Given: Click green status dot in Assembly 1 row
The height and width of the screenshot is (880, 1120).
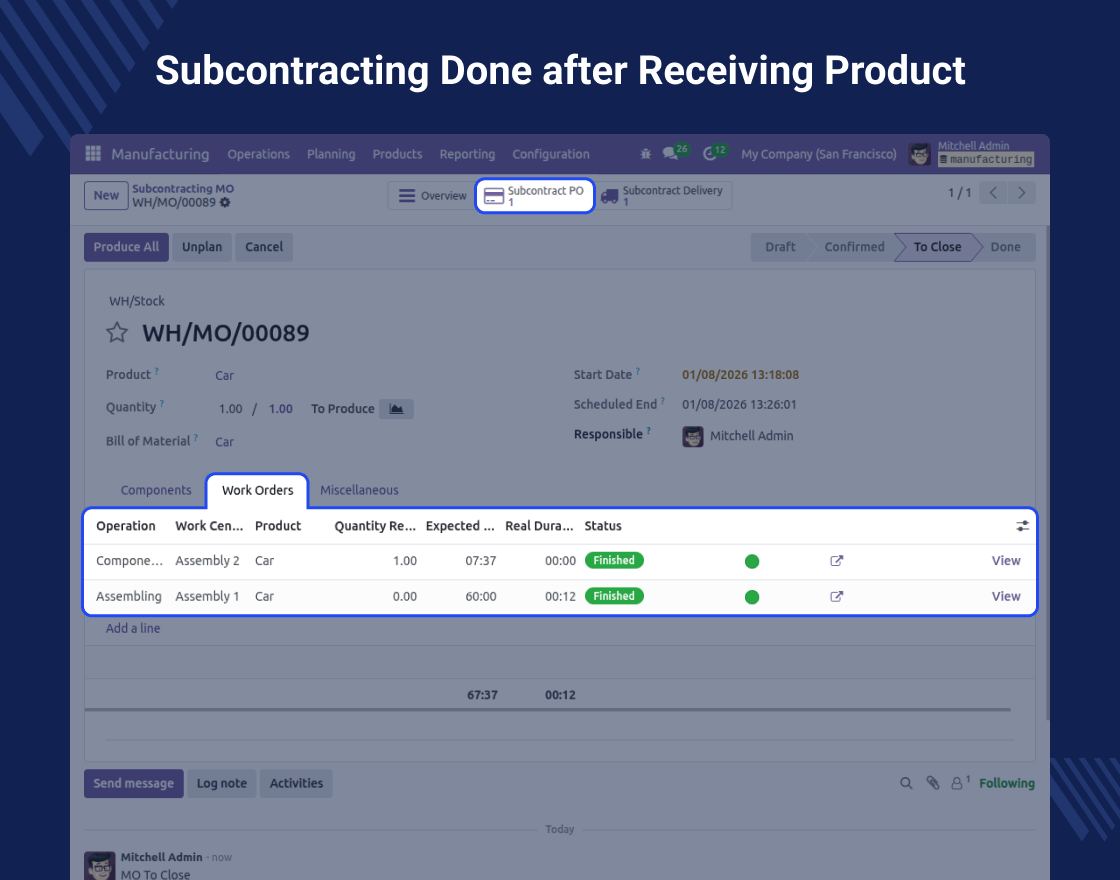Looking at the screenshot, I should click(x=751, y=597).
